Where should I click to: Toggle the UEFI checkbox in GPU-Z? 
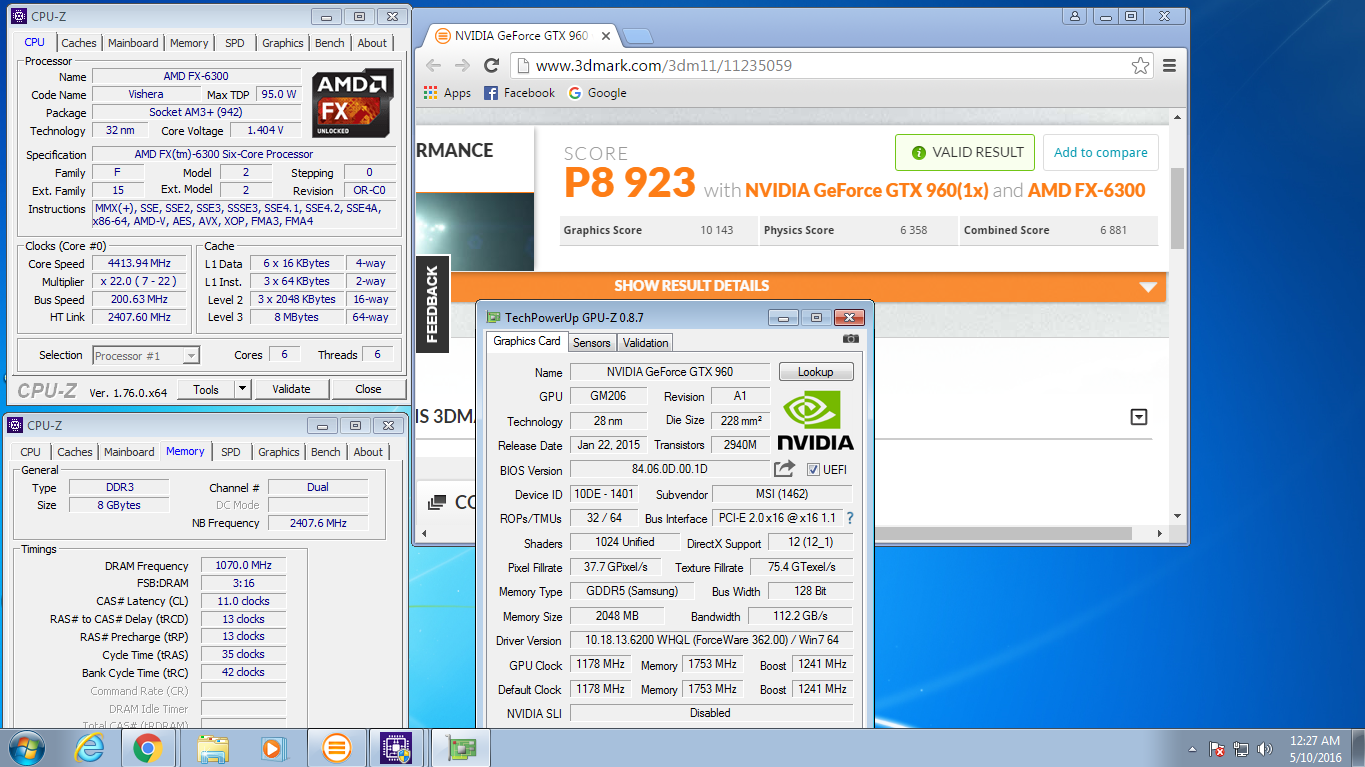813,470
